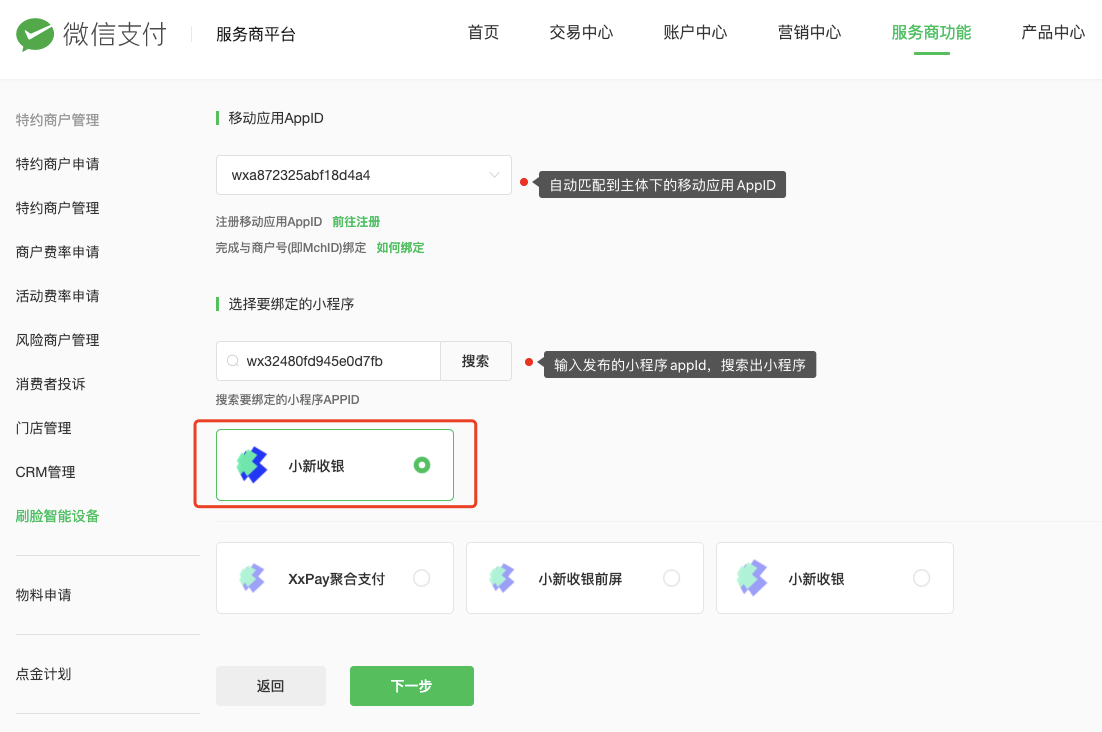Go to 首页 tab
Viewport: 1102px width, 732px height.
point(484,32)
